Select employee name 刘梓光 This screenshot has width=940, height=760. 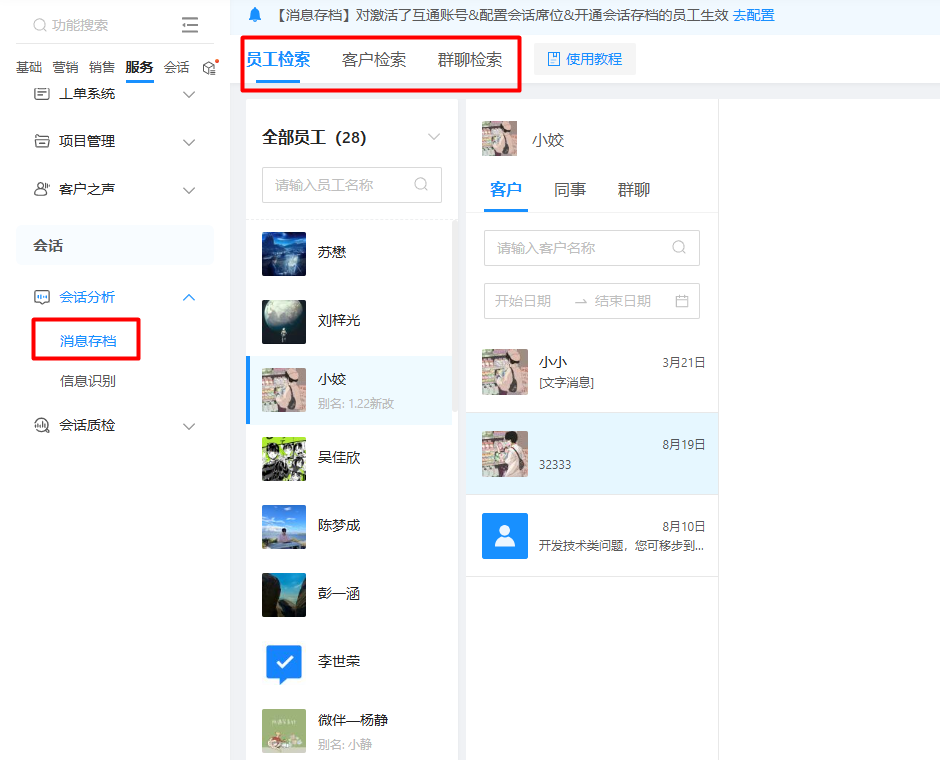click(339, 321)
